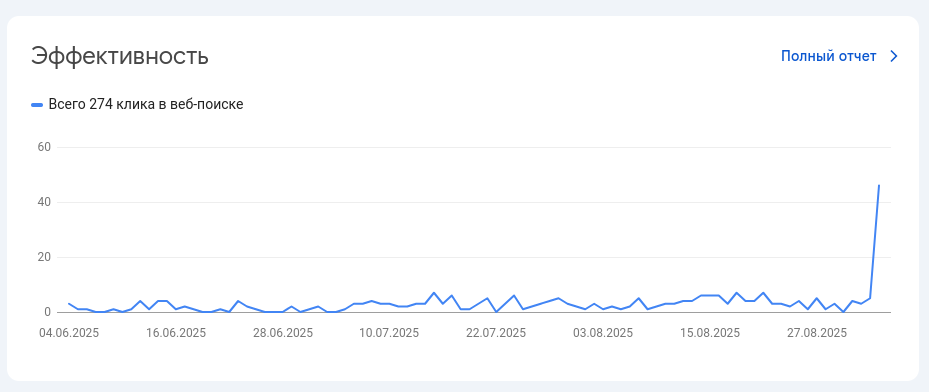Viewport: 929px width, 392px height.
Task: Select the legend text "Всего 274 клика в веб-поиске"
Action: point(146,104)
